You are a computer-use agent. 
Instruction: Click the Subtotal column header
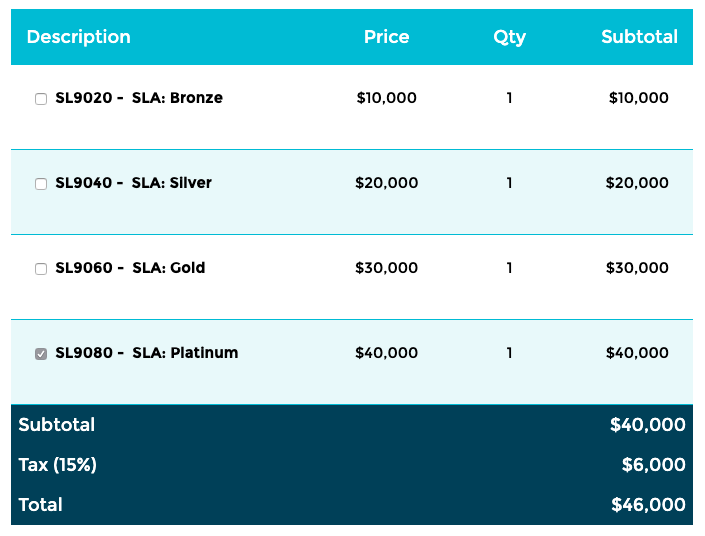(639, 37)
